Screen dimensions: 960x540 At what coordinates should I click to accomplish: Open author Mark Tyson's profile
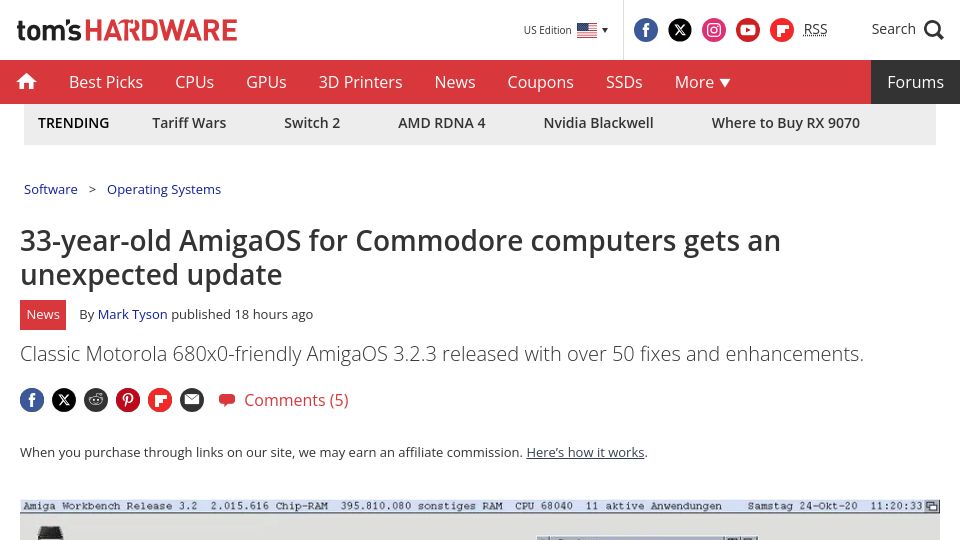132,315
